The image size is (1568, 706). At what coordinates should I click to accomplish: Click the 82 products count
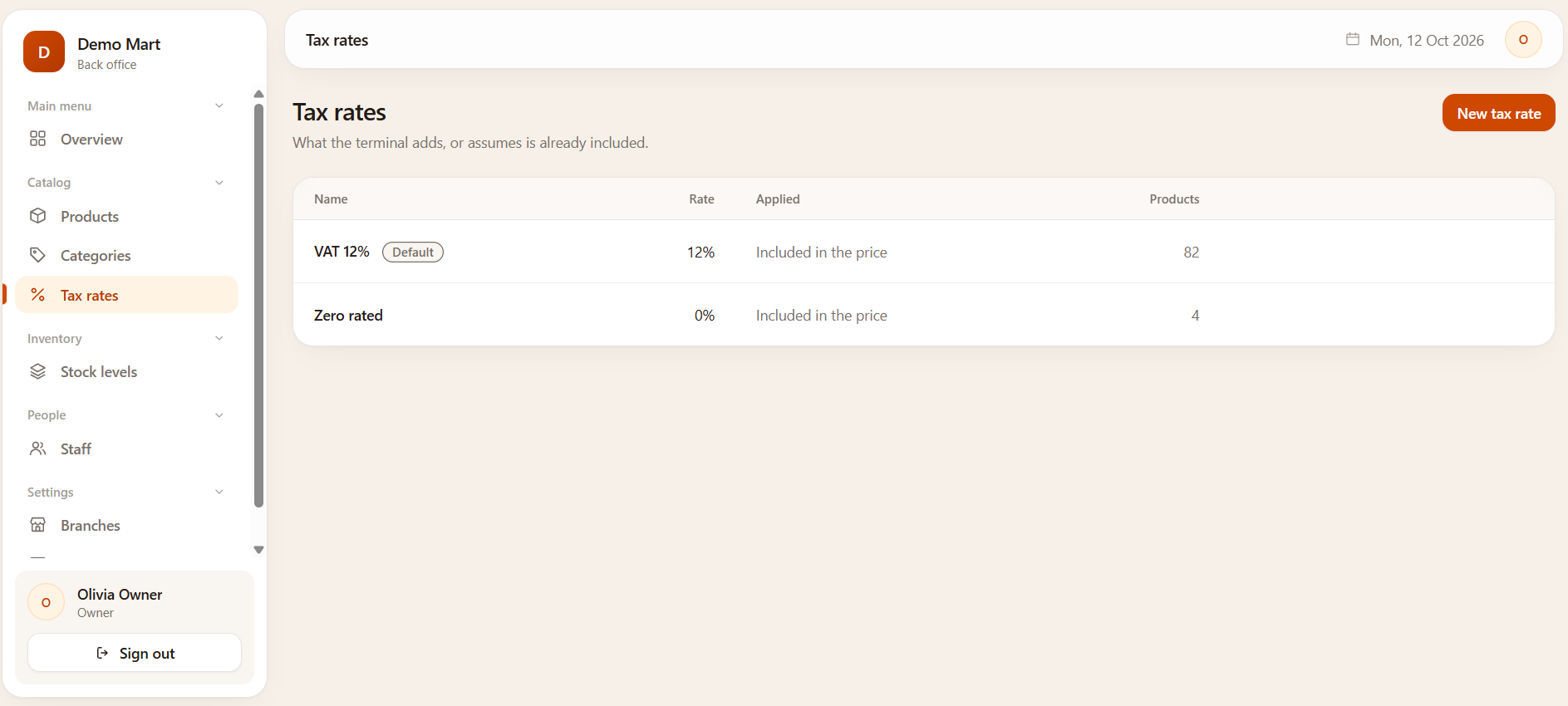click(1191, 252)
